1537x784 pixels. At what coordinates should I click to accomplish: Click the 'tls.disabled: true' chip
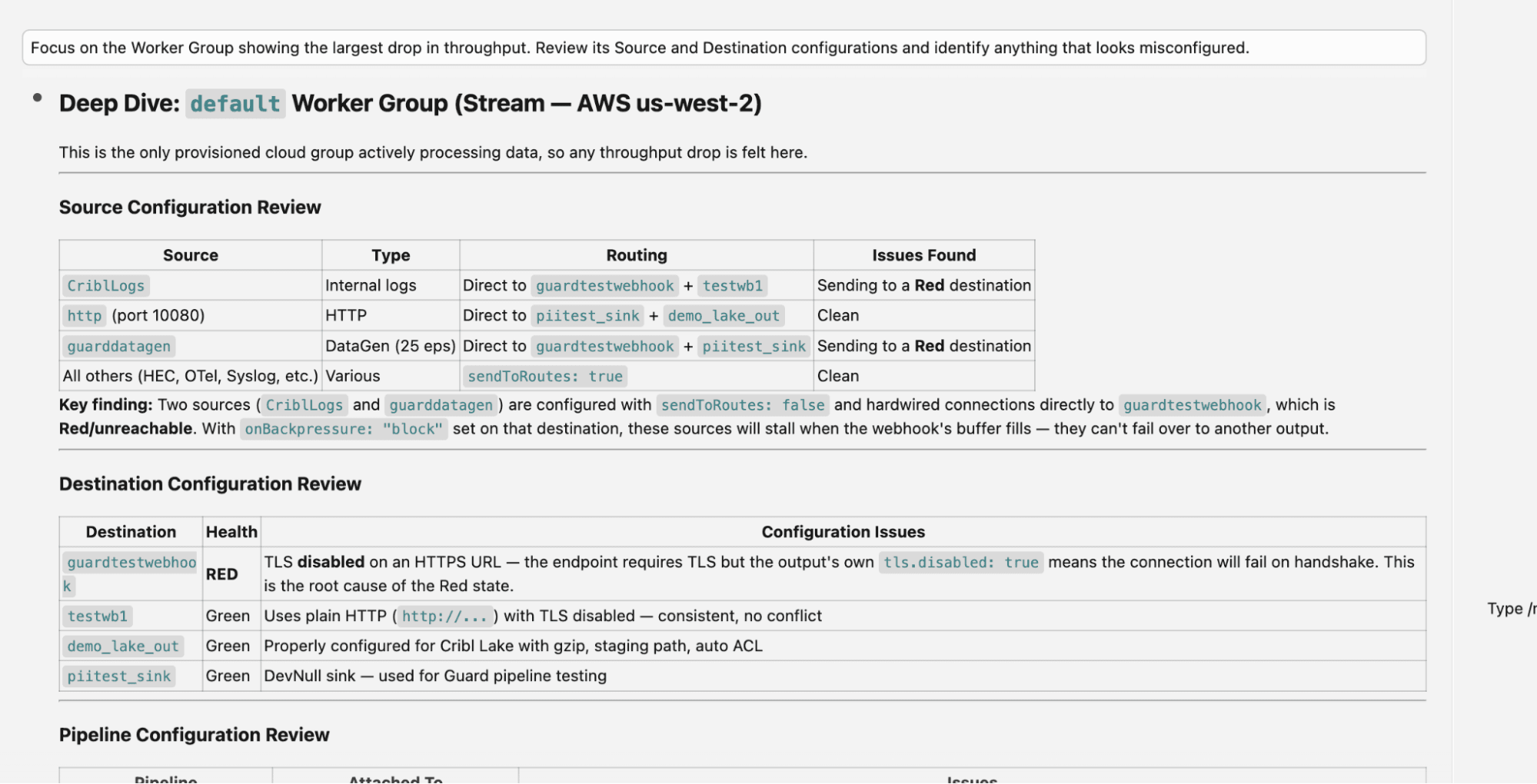pyautogui.click(x=961, y=563)
